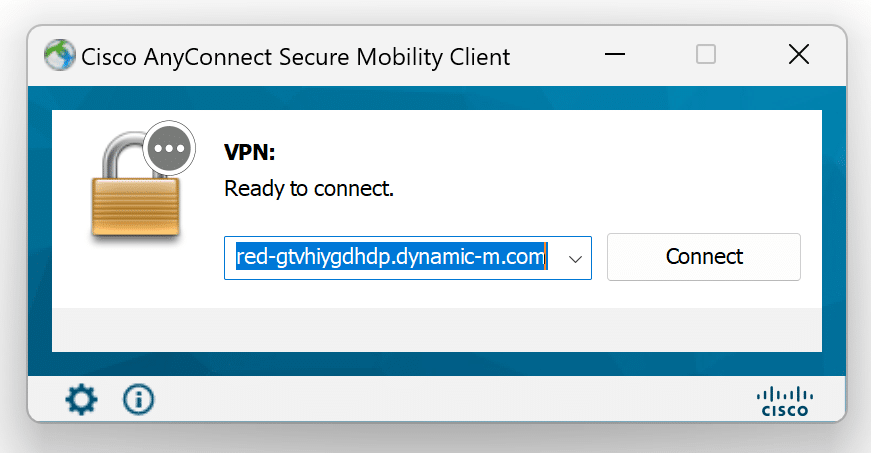Click the gray strip below the address field

point(436,329)
